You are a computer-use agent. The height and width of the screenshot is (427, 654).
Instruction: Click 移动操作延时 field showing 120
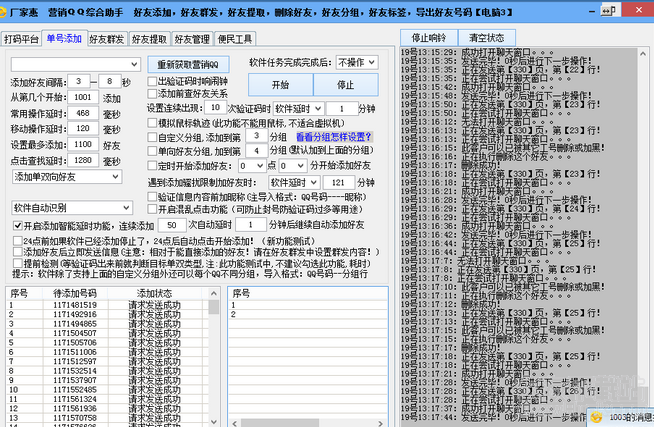83,128
